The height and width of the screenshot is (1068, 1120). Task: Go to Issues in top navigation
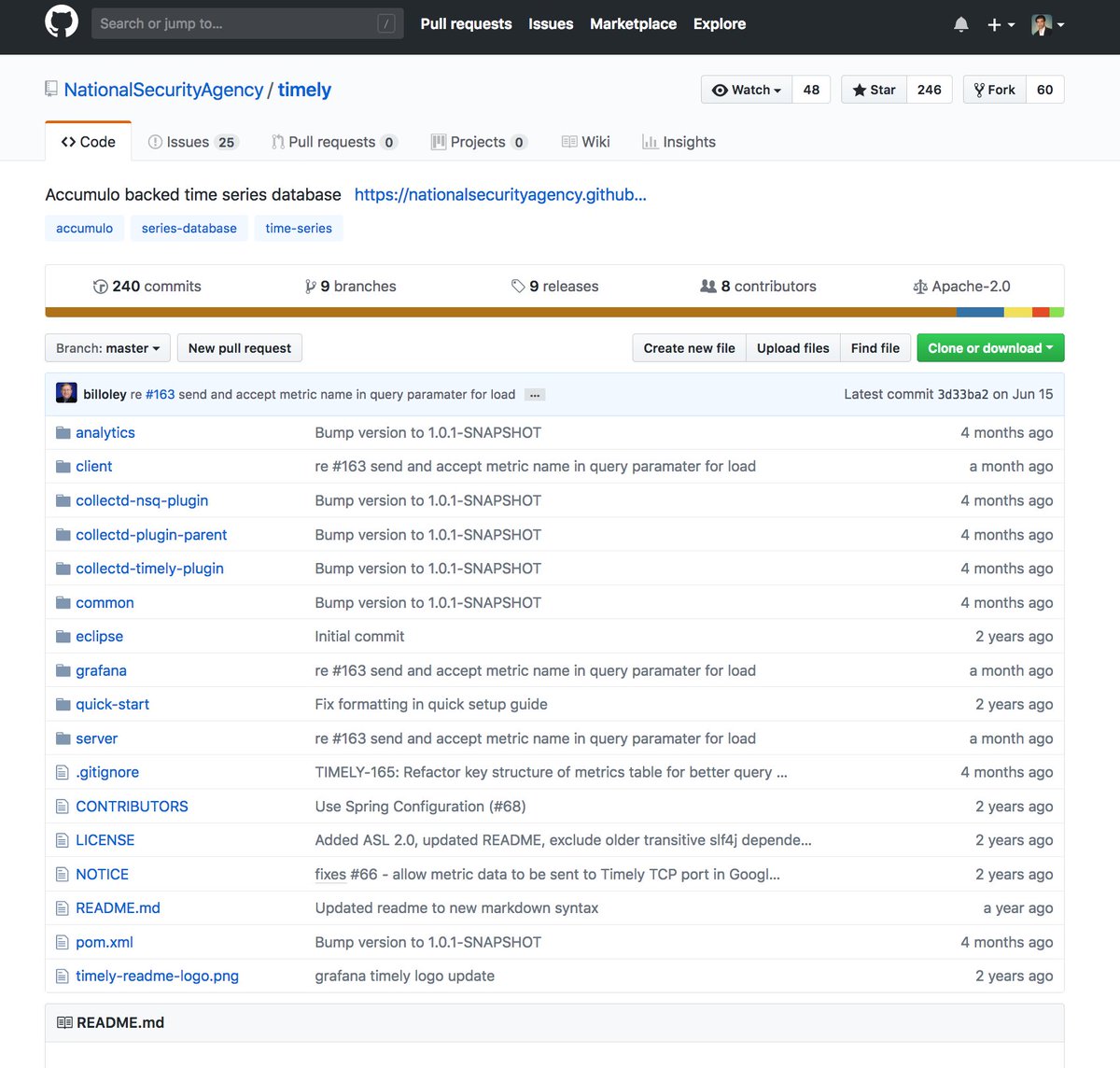(x=551, y=23)
